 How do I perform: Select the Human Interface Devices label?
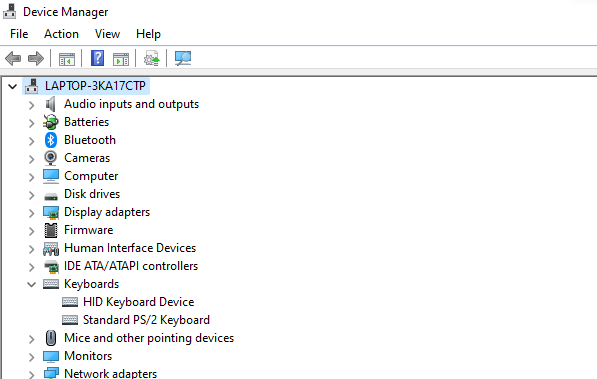[130, 248]
